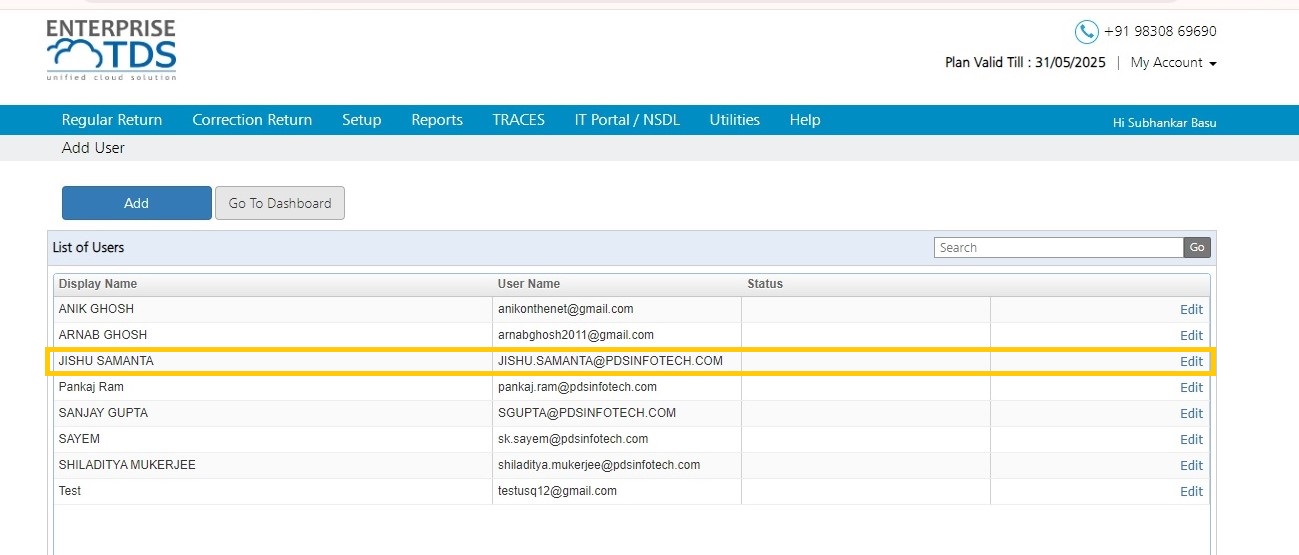Click Go To Dashboard button
The height and width of the screenshot is (555, 1299).
coord(280,203)
